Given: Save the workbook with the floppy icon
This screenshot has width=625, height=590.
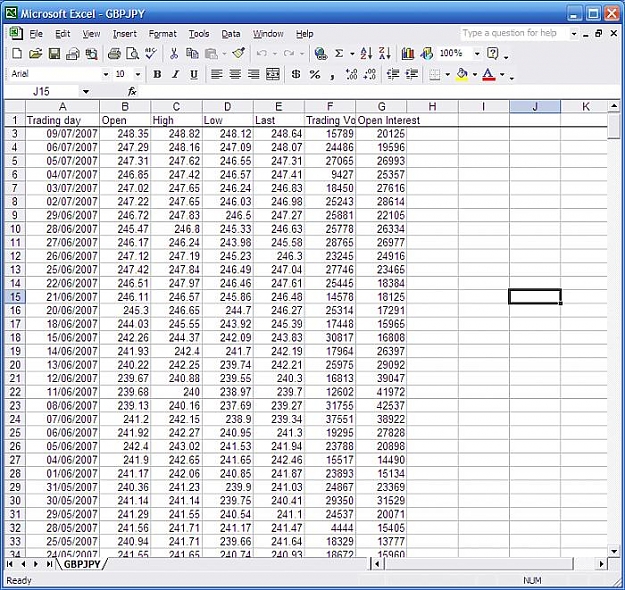Looking at the screenshot, I should pyautogui.click(x=54, y=53).
